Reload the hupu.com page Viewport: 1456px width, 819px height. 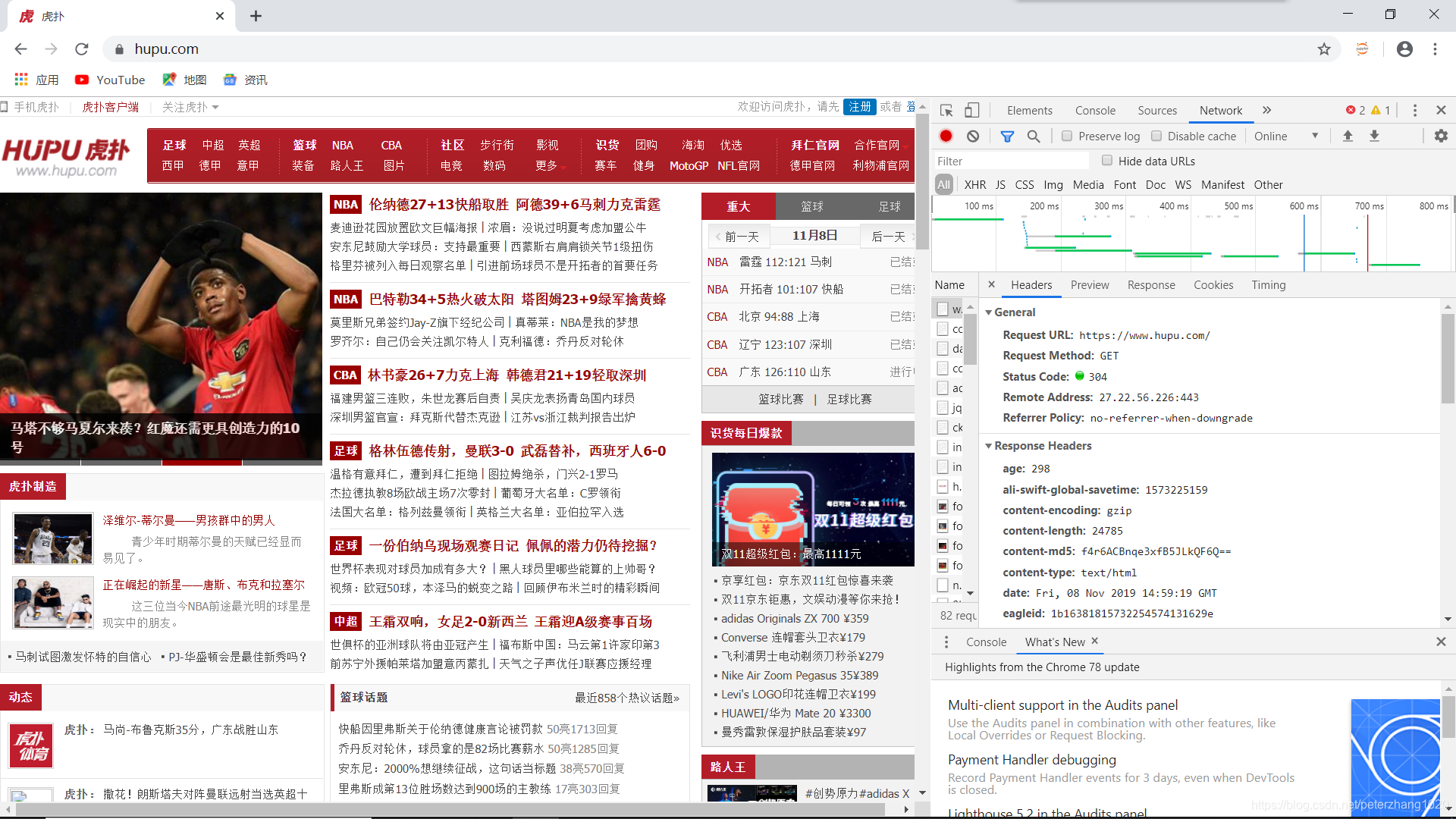tap(82, 49)
